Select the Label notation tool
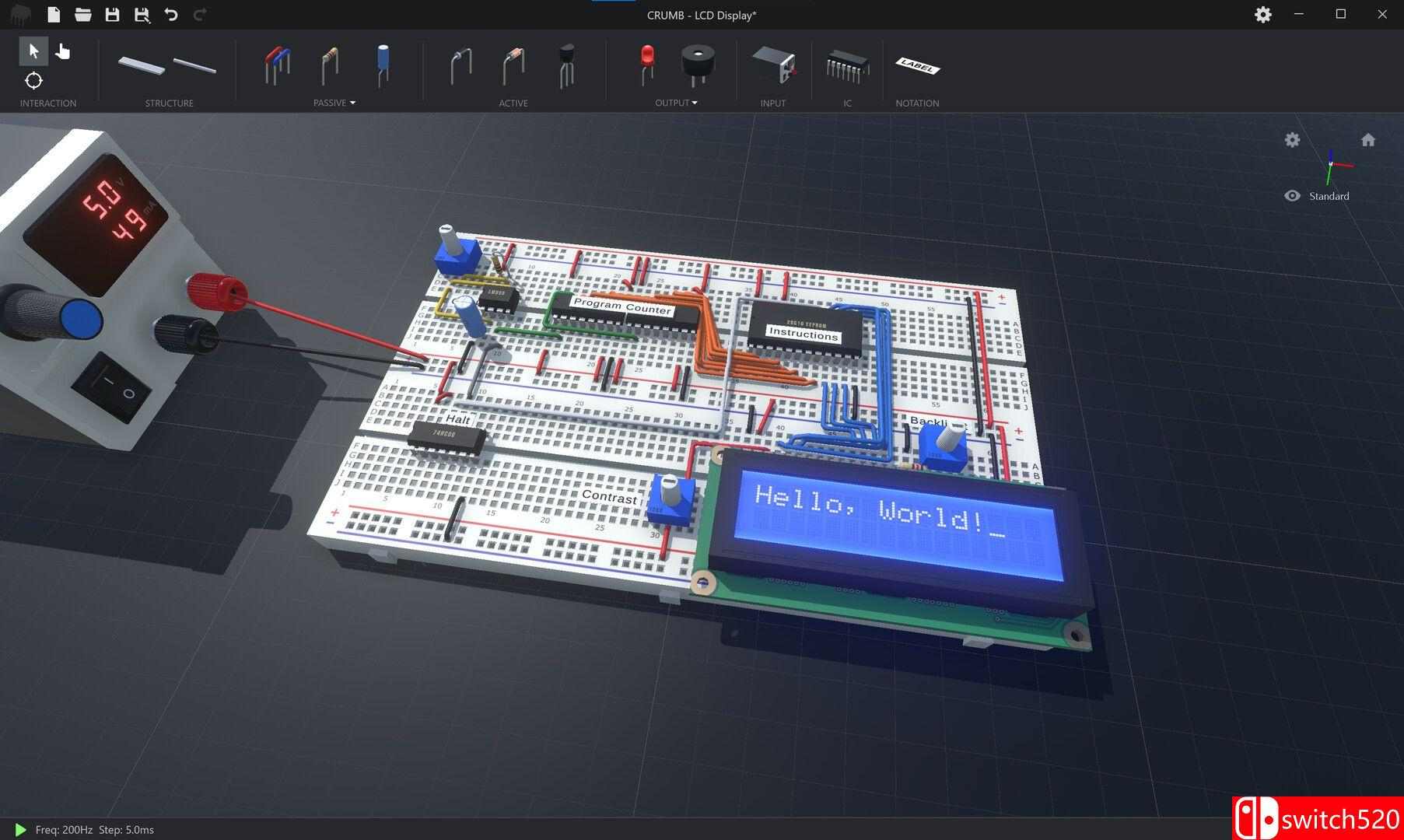Screen dimensions: 1404x840 (x=917, y=66)
